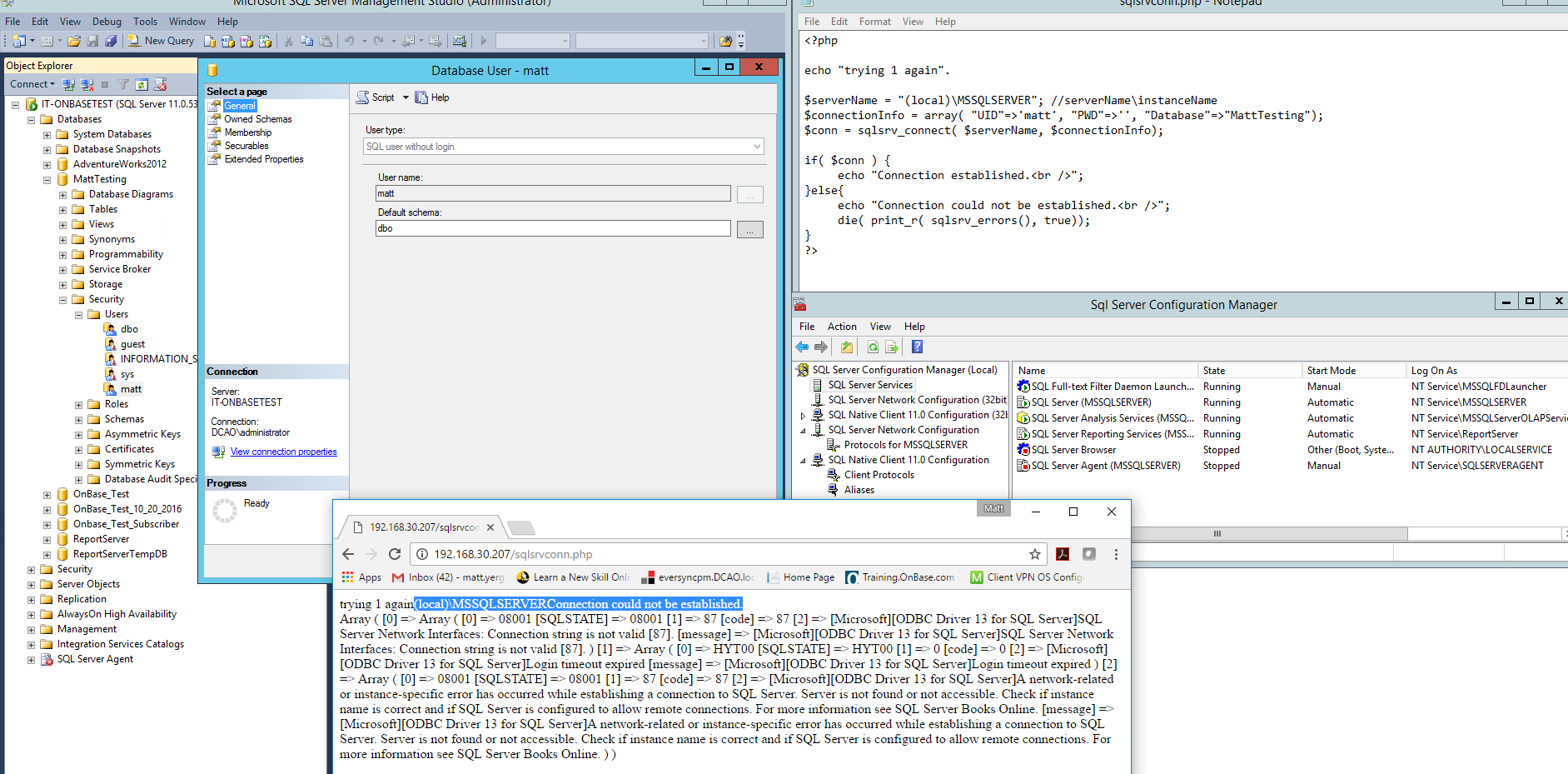The width and height of the screenshot is (1568, 774).
Task: Click the Adobe PDF extension icon in browser
Action: click(x=1063, y=554)
